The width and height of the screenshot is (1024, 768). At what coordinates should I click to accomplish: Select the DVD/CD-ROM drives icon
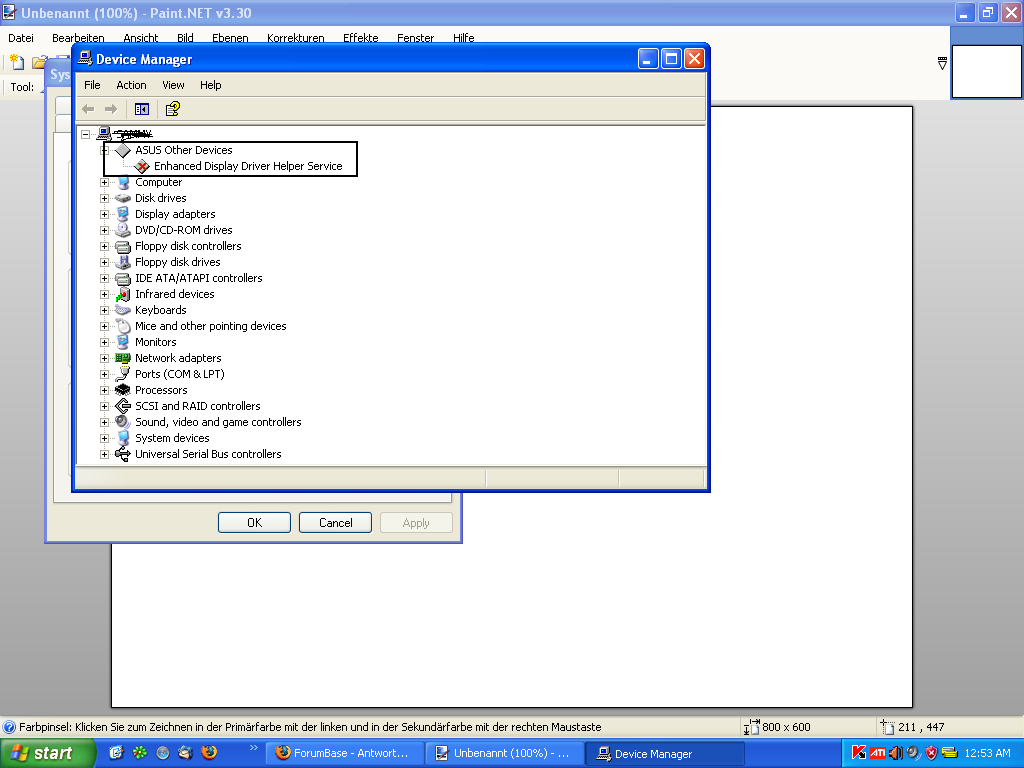[123, 230]
